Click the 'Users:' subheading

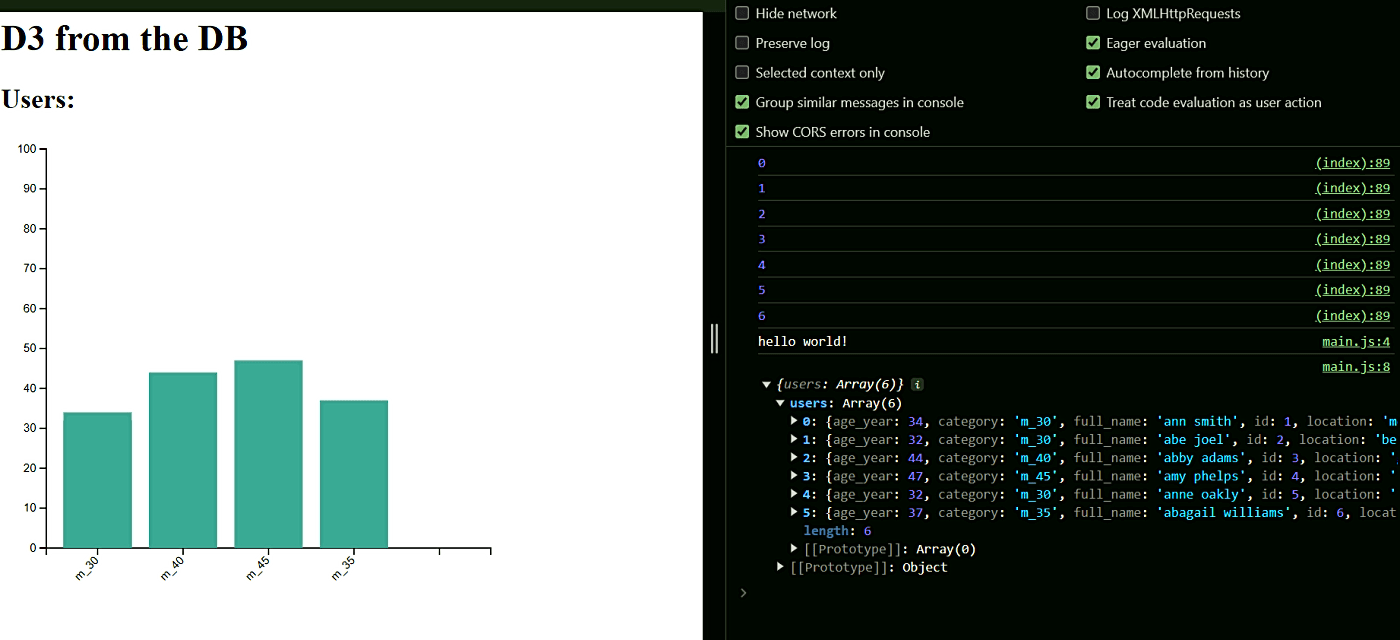[38, 100]
